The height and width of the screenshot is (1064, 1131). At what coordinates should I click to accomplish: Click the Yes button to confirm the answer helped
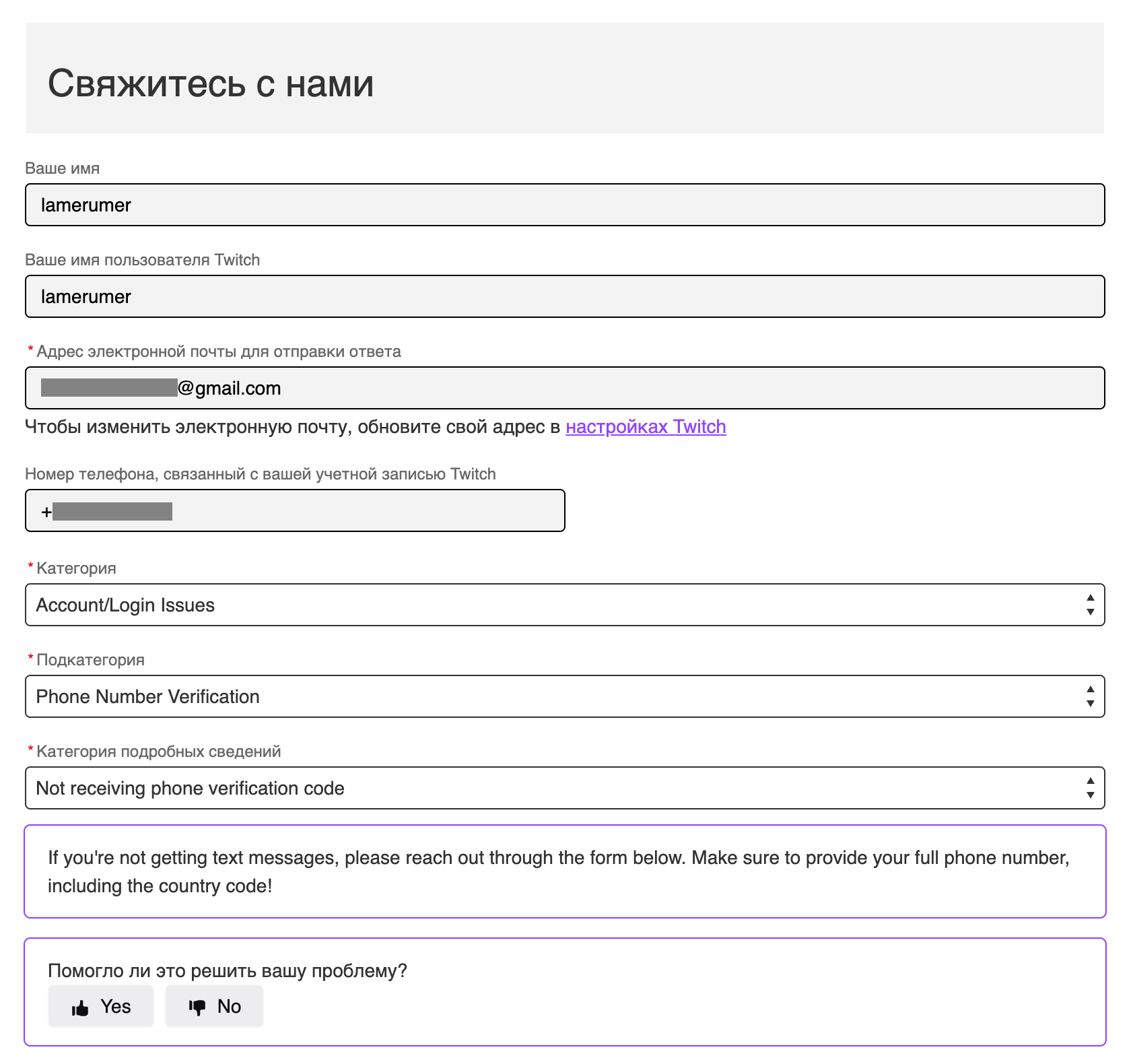point(100,1007)
